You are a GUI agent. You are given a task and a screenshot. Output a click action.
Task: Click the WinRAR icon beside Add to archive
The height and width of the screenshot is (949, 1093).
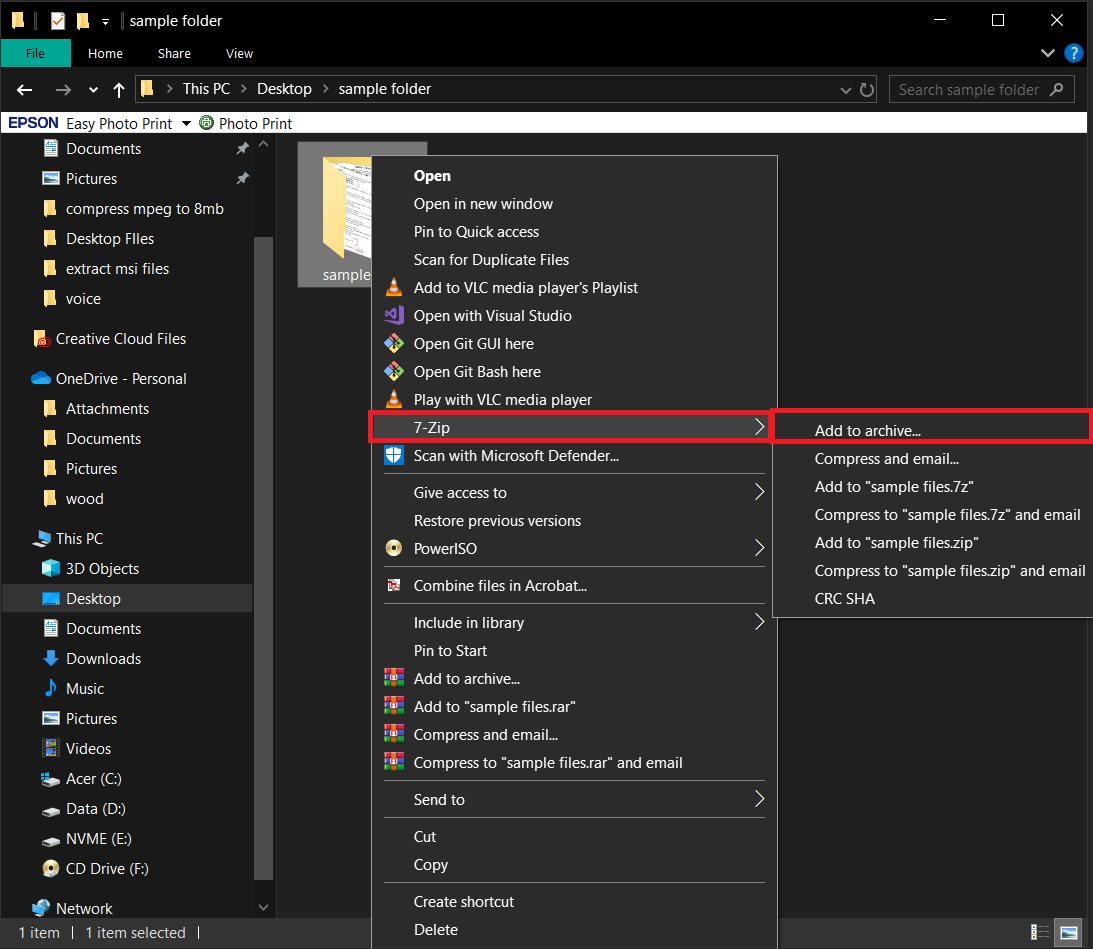[x=394, y=678]
